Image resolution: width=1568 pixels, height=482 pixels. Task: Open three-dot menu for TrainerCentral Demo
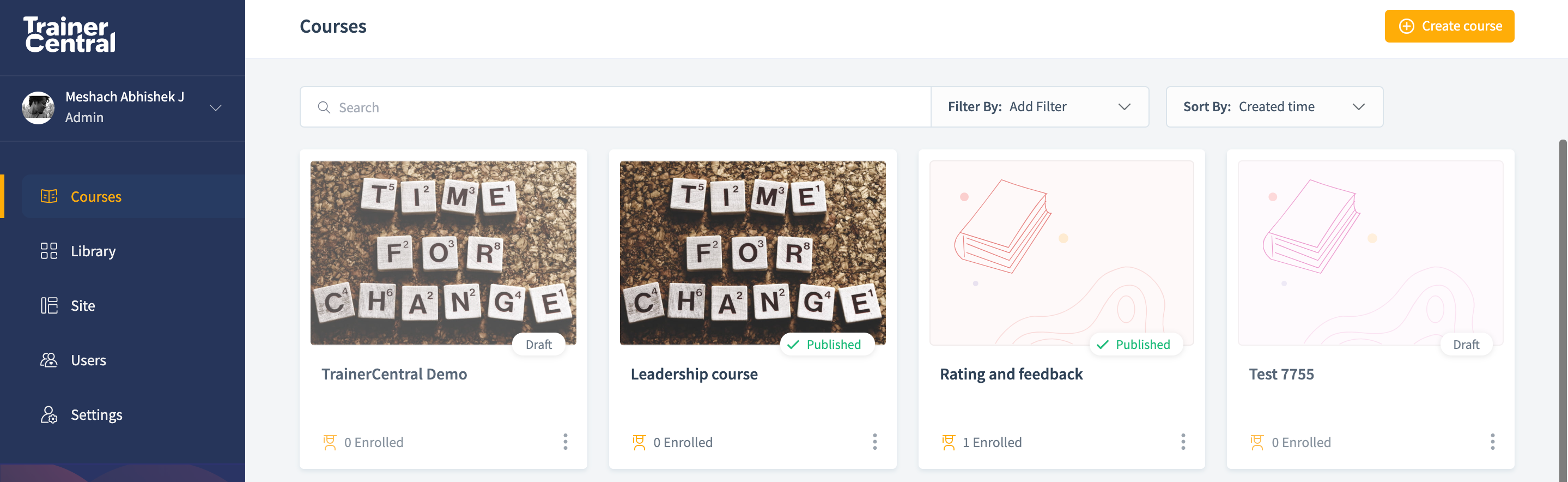point(566,442)
